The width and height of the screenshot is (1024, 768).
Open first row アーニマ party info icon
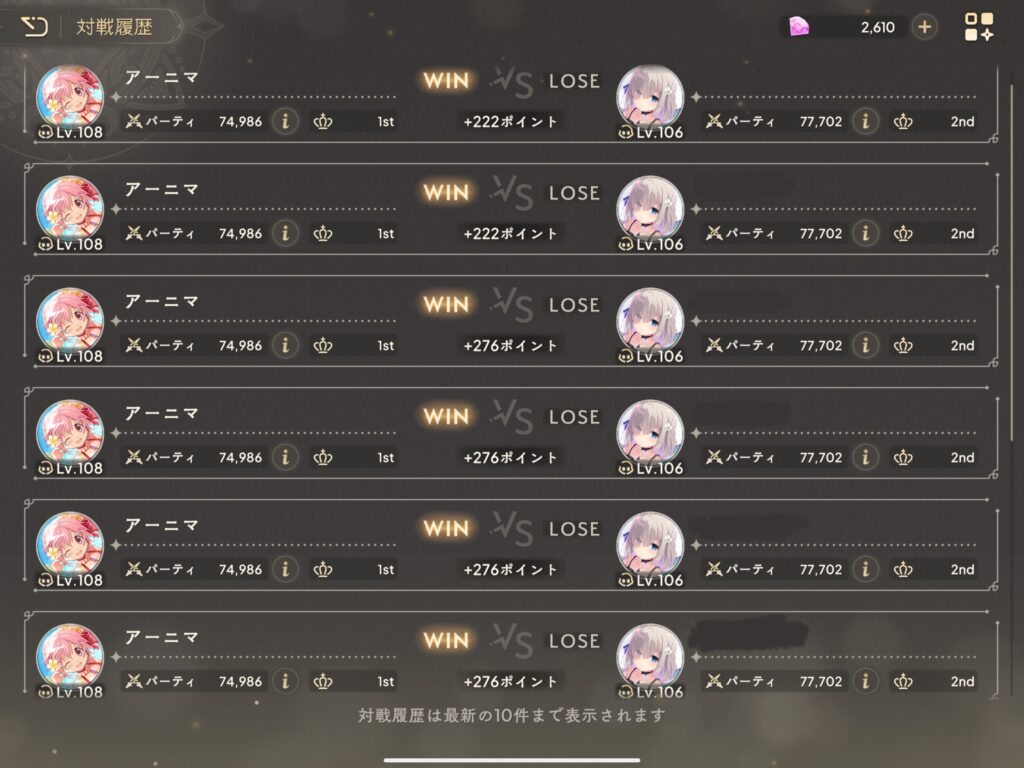[x=285, y=121]
